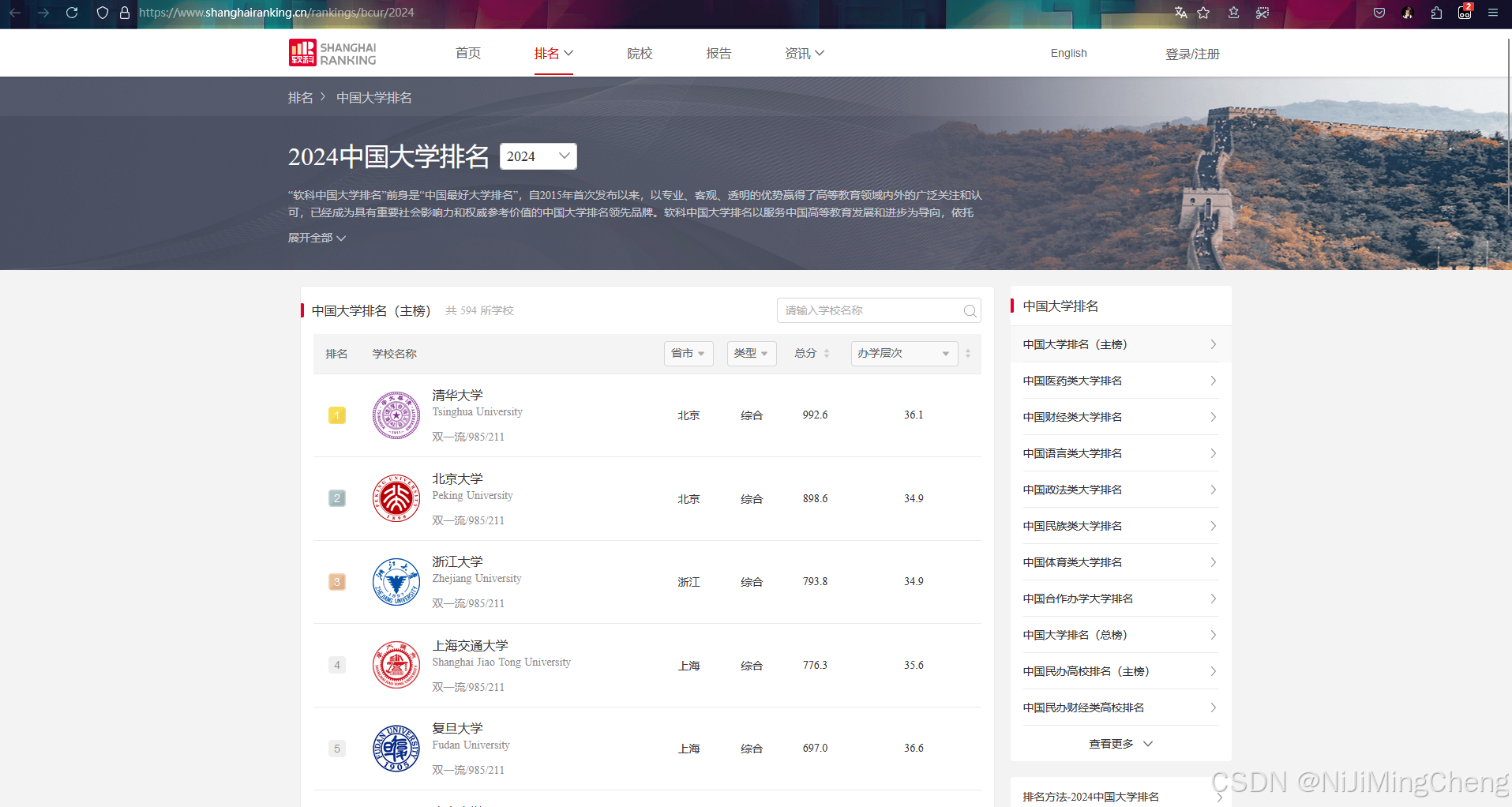Reload the page with the refresh icon
The height and width of the screenshot is (807, 1512).
pyautogui.click(x=72, y=13)
